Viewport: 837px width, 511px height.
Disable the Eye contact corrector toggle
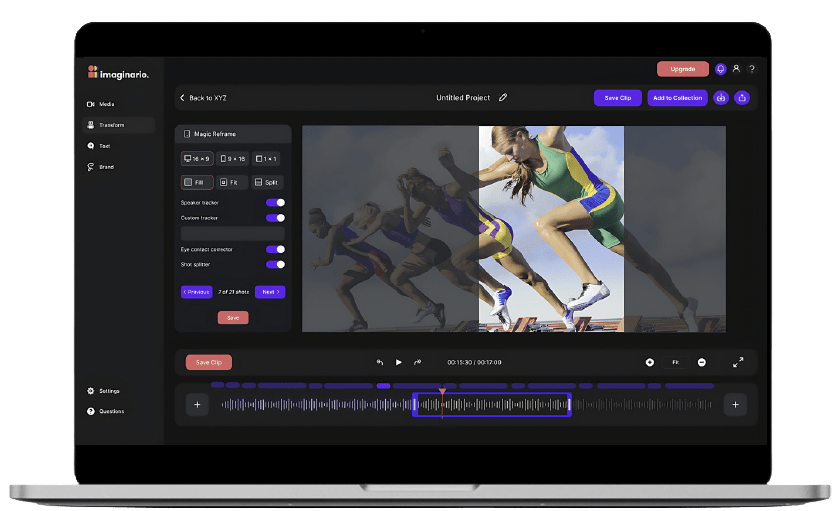coord(275,249)
